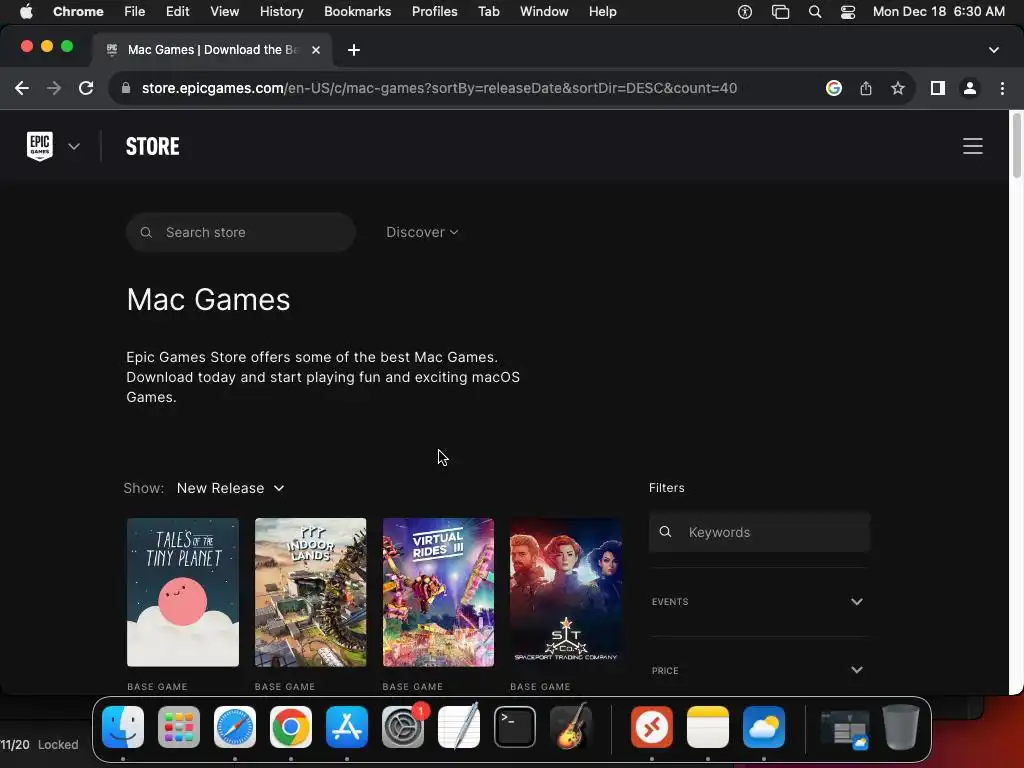Open Finder from the Dock

pyautogui.click(x=123, y=727)
